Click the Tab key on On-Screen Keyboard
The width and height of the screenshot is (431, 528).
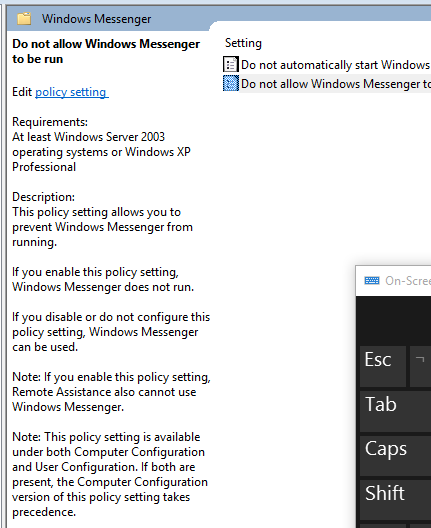point(395,411)
